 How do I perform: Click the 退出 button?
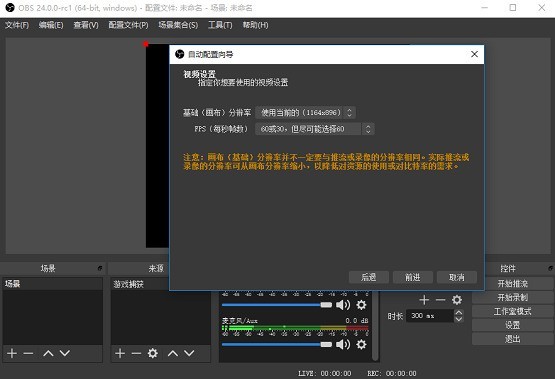pos(513,339)
